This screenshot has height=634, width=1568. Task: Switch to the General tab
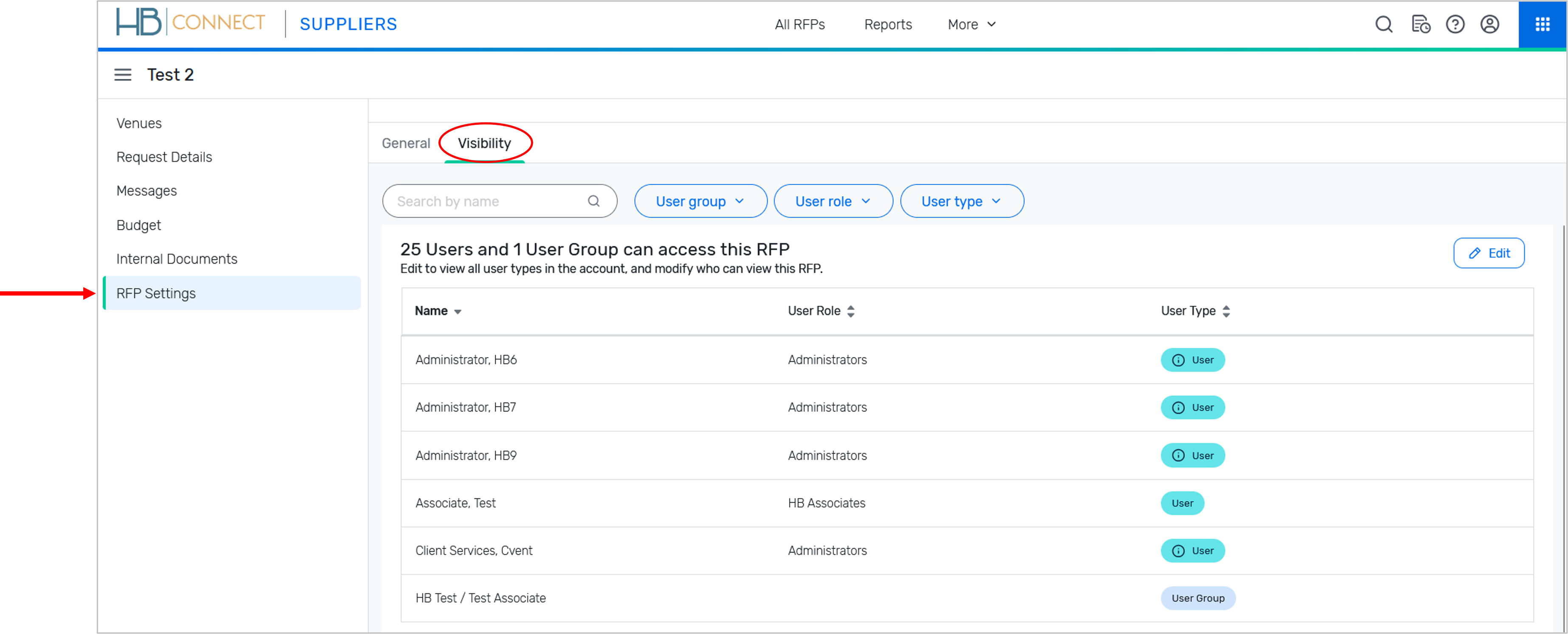tap(405, 144)
